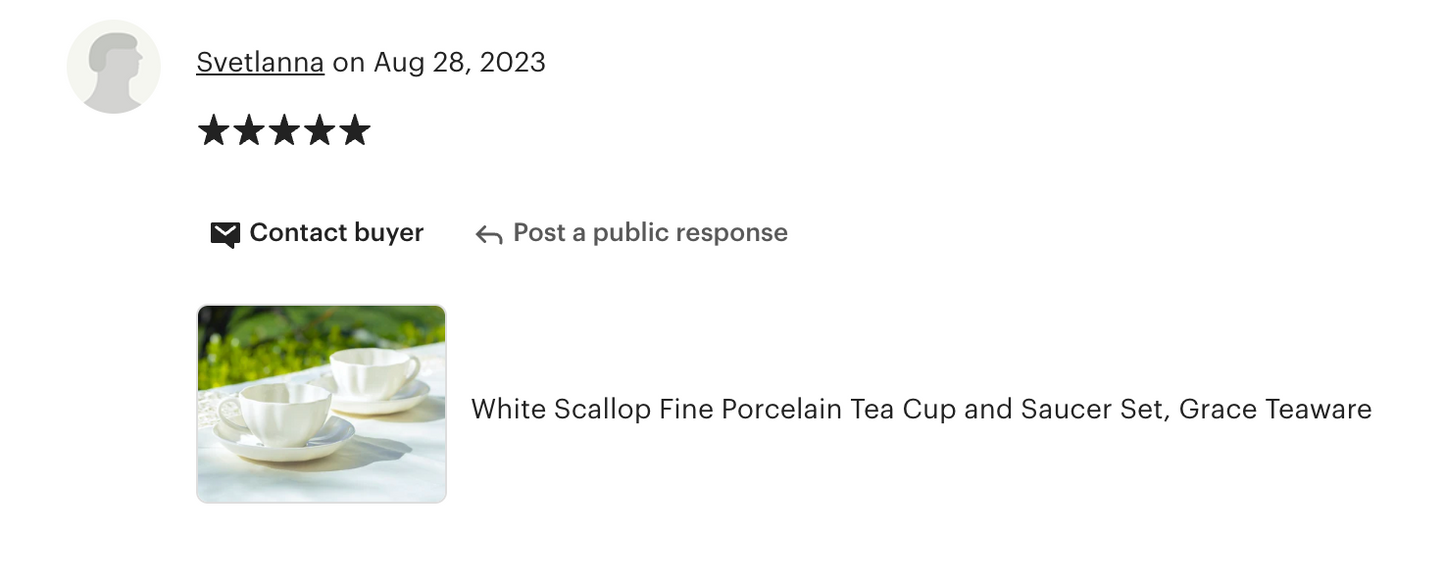This screenshot has width=1445, height=584.
Task: Open the White Scallop Tea Cup listing title
Action: [921, 409]
